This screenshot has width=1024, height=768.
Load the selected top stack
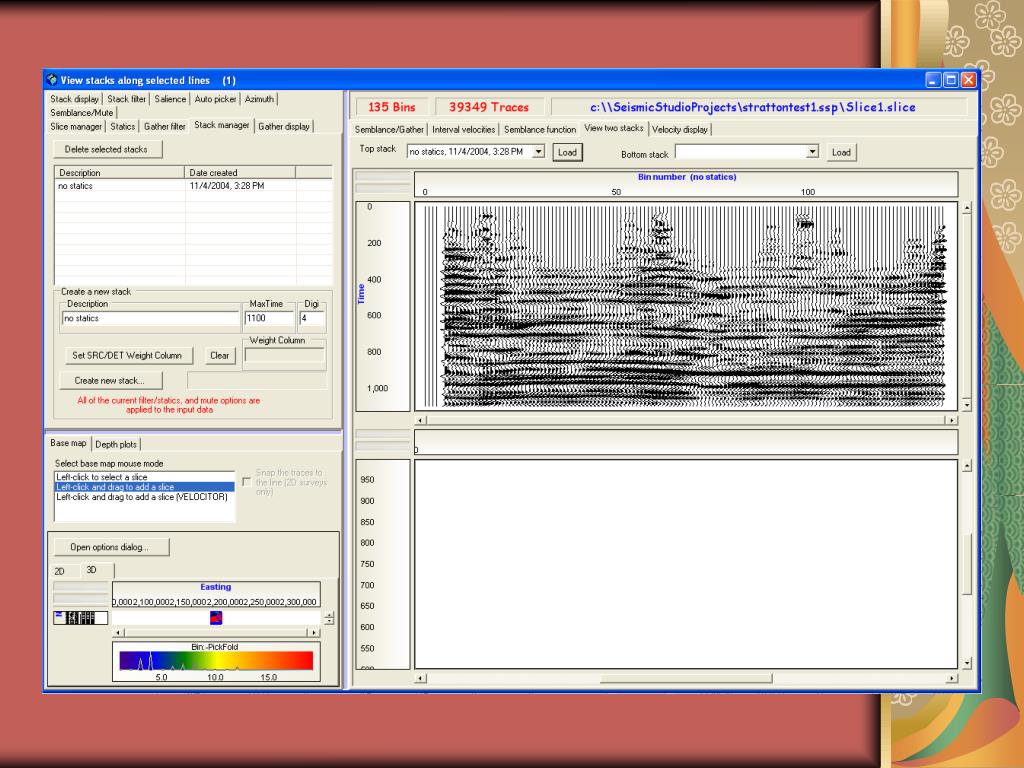click(x=567, y=152)
